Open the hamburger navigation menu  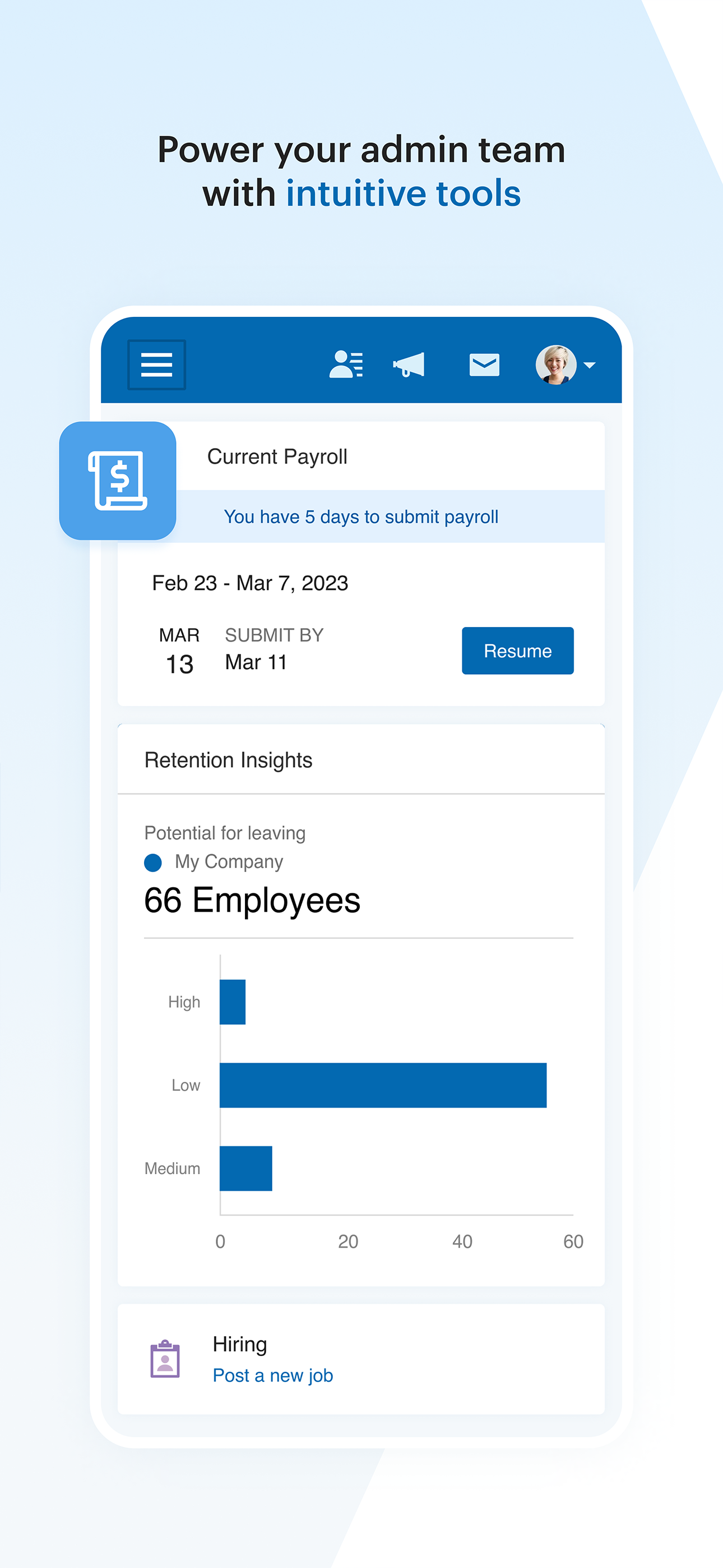click(x=156, y=365)
